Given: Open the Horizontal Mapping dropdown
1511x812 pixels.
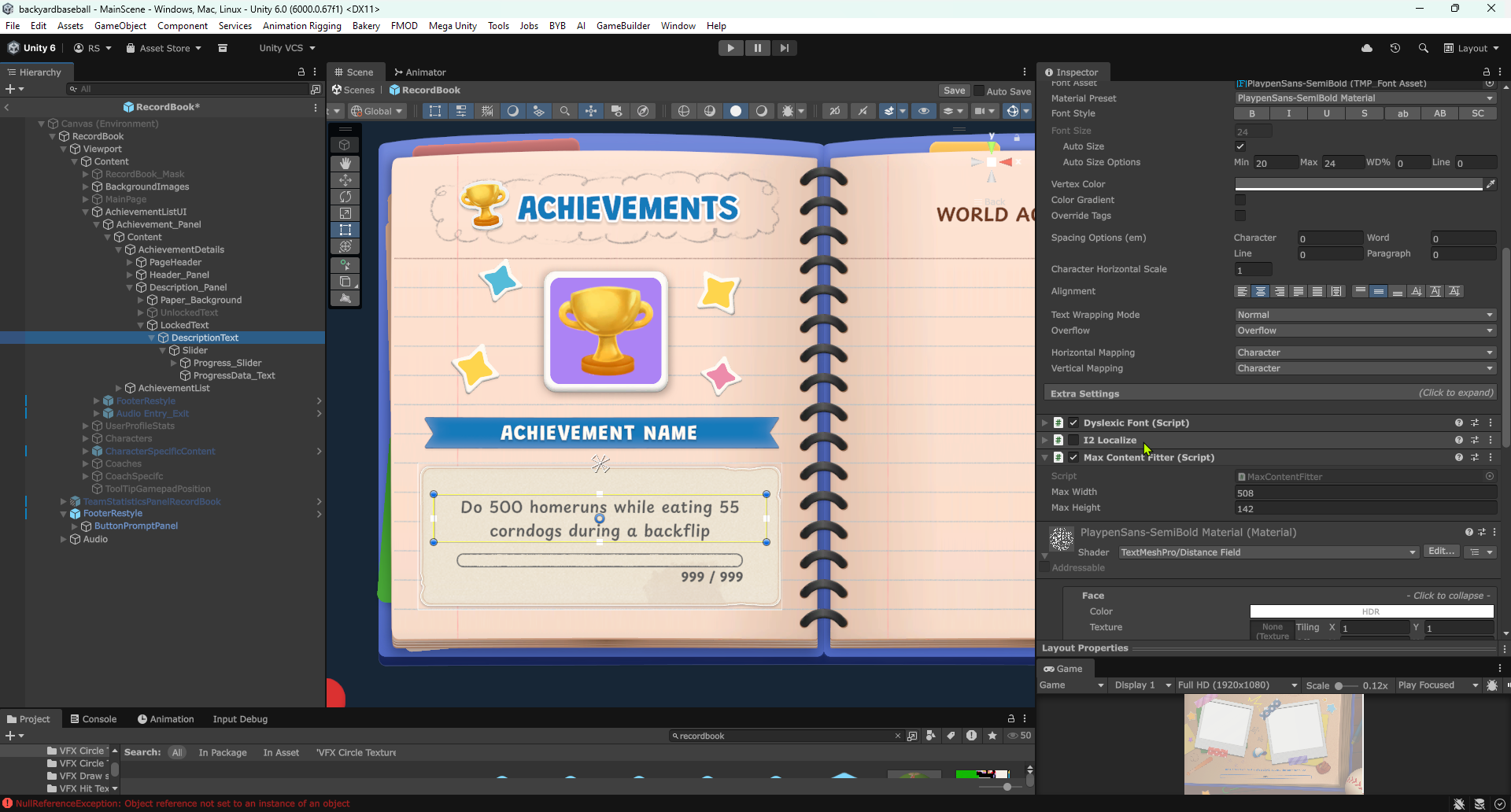Looking at the screenshot, I should coord(1365,352).
